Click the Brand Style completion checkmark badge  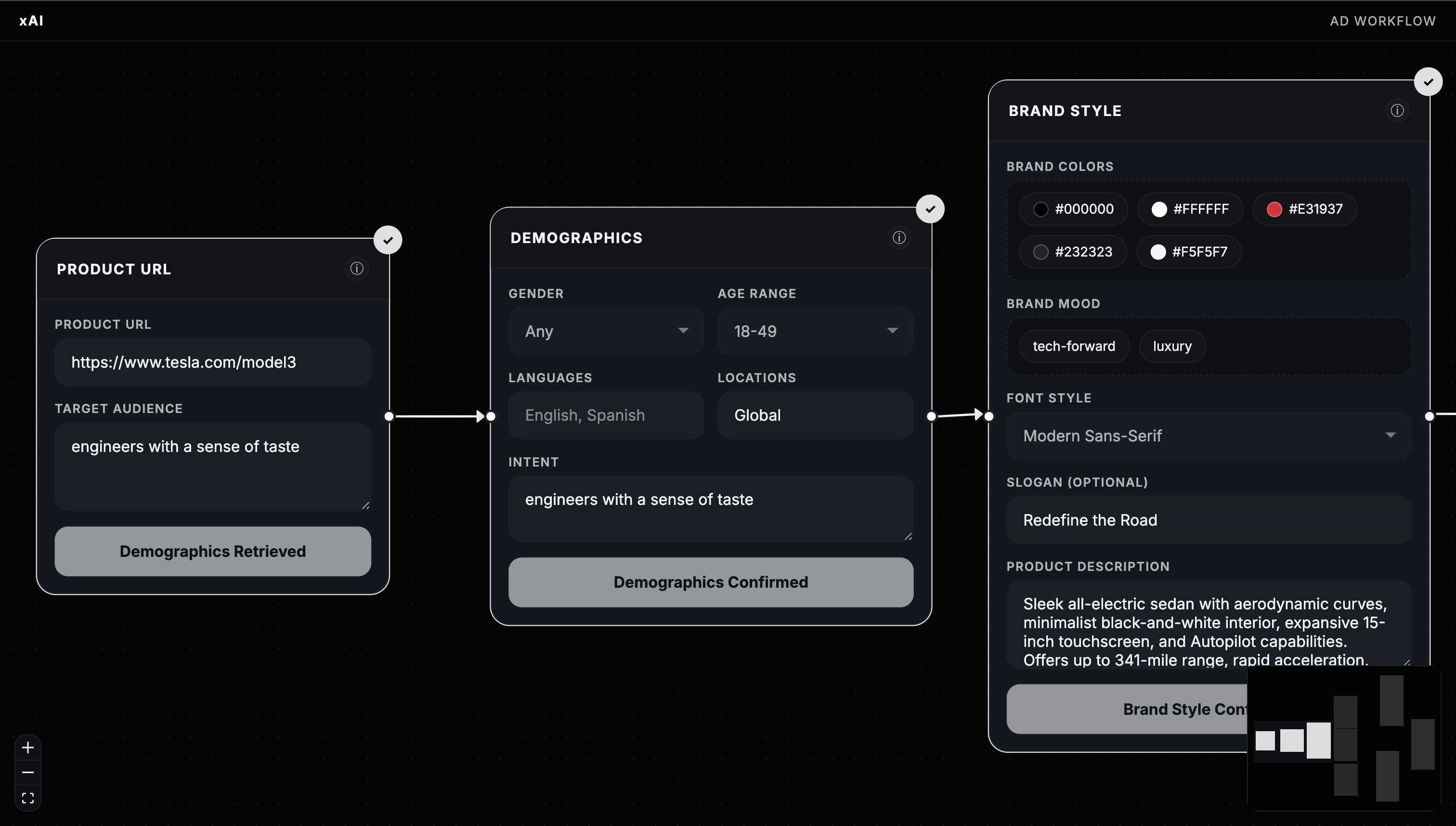click(1428, 82)
